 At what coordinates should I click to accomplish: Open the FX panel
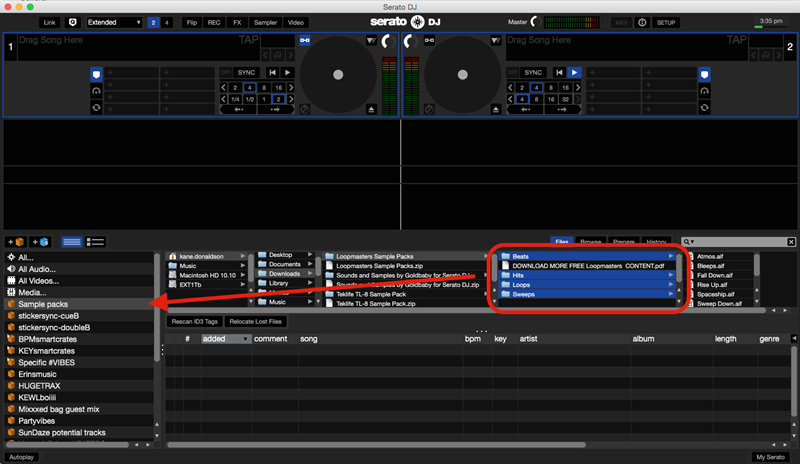tap(237, 22)
